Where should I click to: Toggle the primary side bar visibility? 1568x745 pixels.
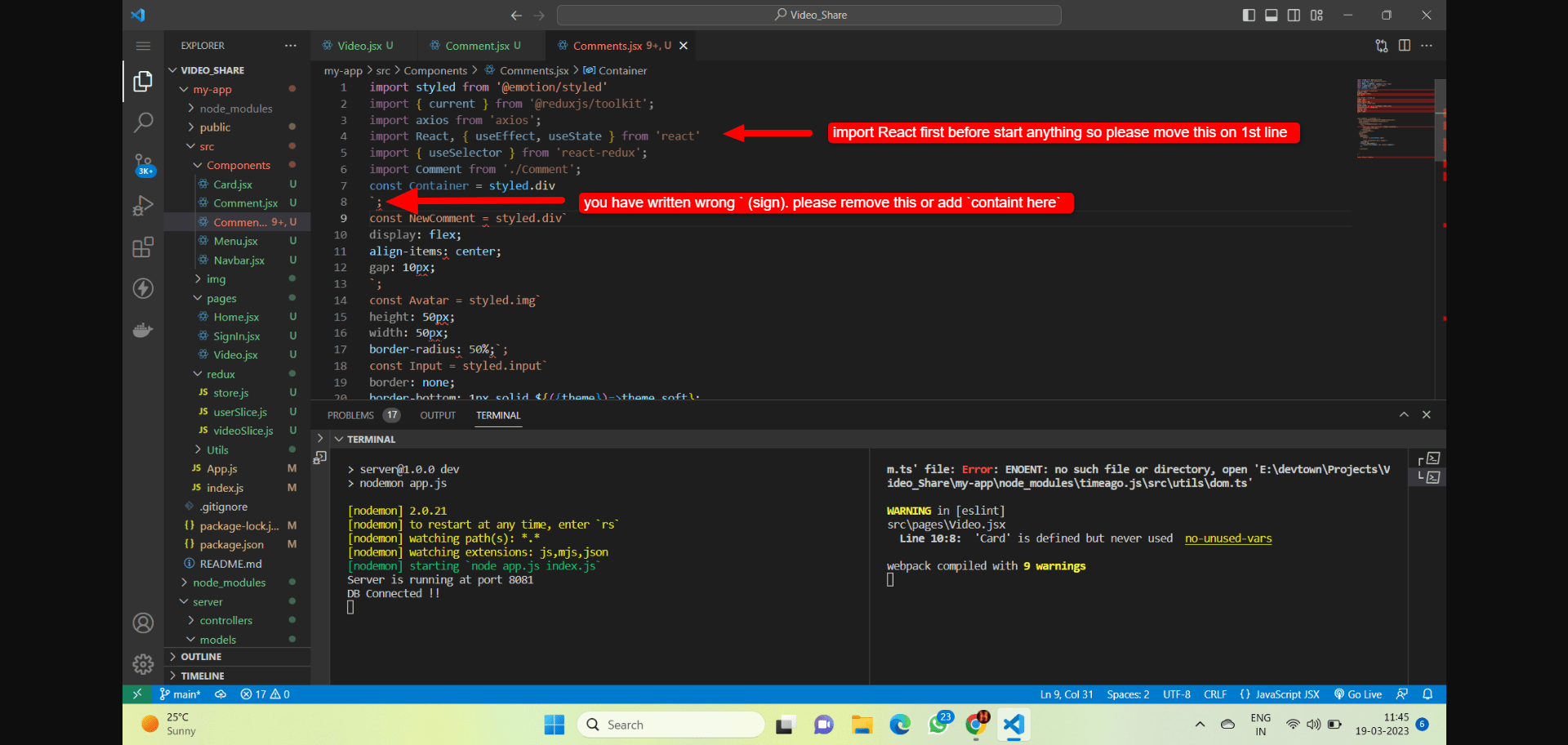(1248, 15)
